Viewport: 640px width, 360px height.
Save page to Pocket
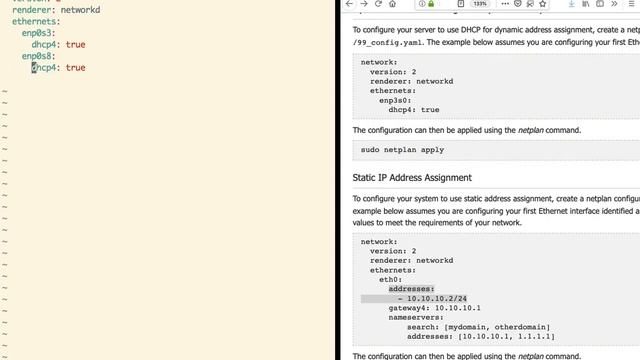518,4
